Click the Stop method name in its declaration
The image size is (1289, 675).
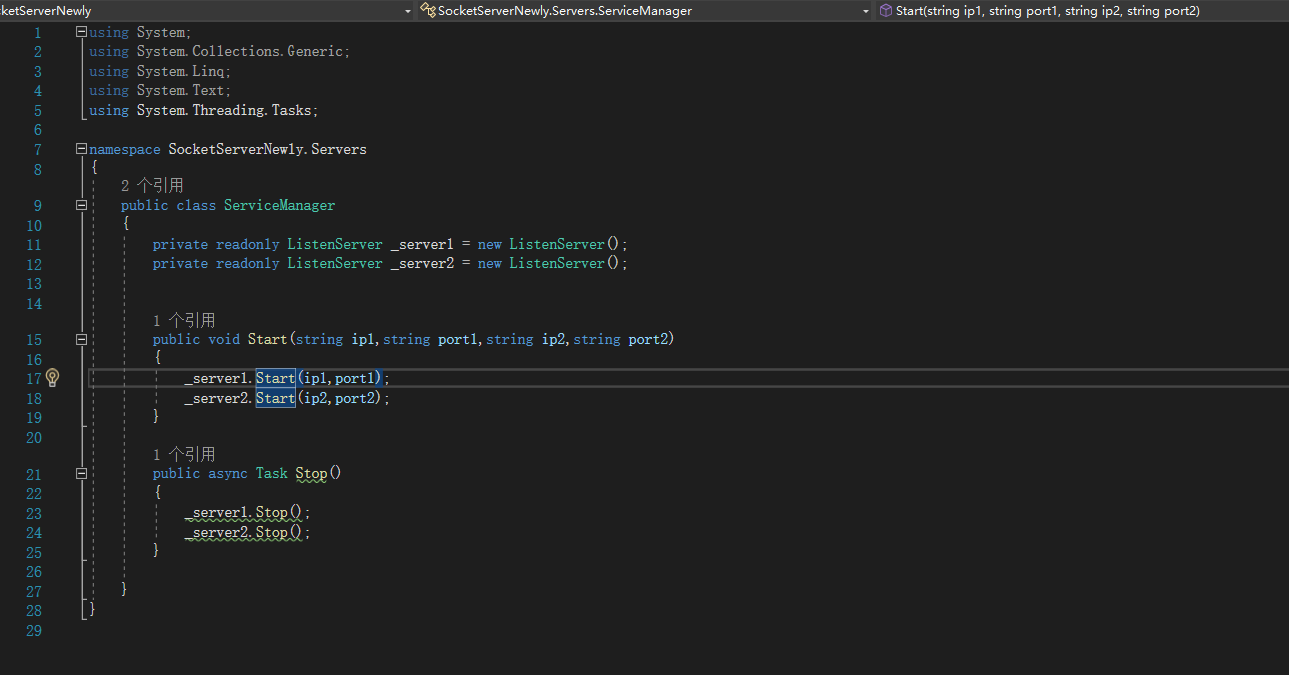tap(311, 473)
